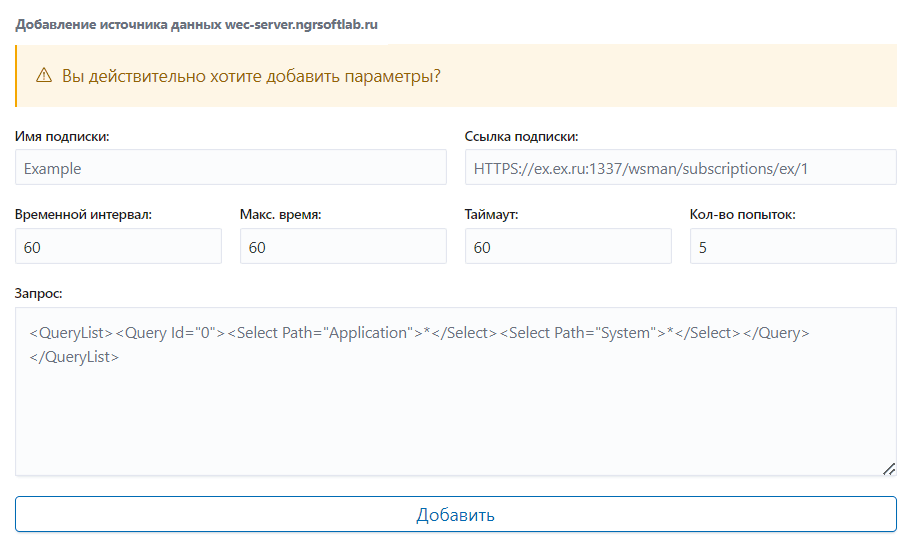Focus the 'Ссылка подписки' URL input field
The image size is (911, 545).
(680, 167)
